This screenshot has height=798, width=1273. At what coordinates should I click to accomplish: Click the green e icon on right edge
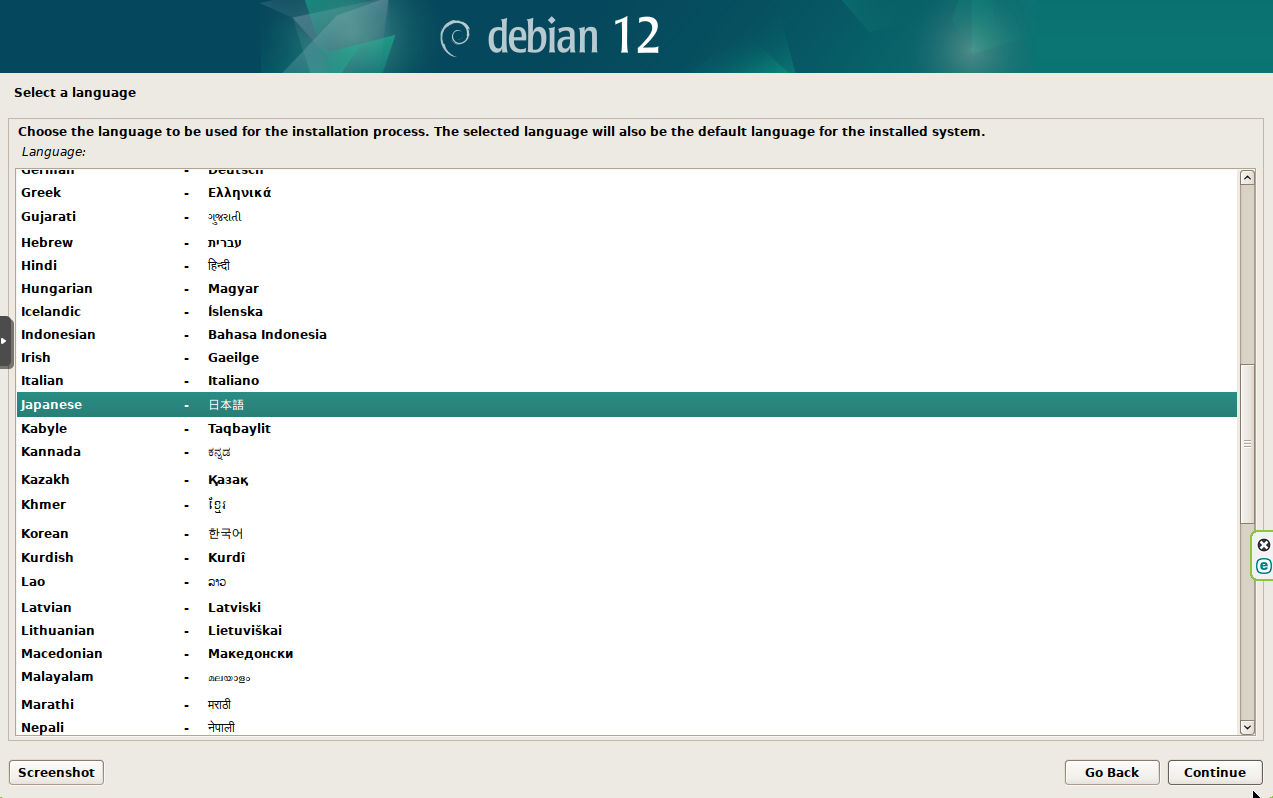click(x=1263, y=566)
